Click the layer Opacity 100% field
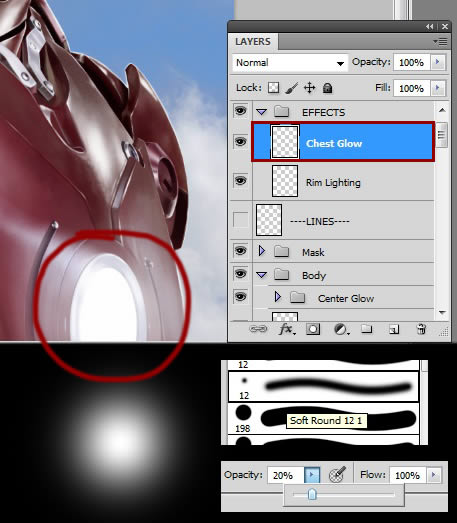The width and height of the screenshot is (457, 523). pyautogui.click(x=412, y=62)
